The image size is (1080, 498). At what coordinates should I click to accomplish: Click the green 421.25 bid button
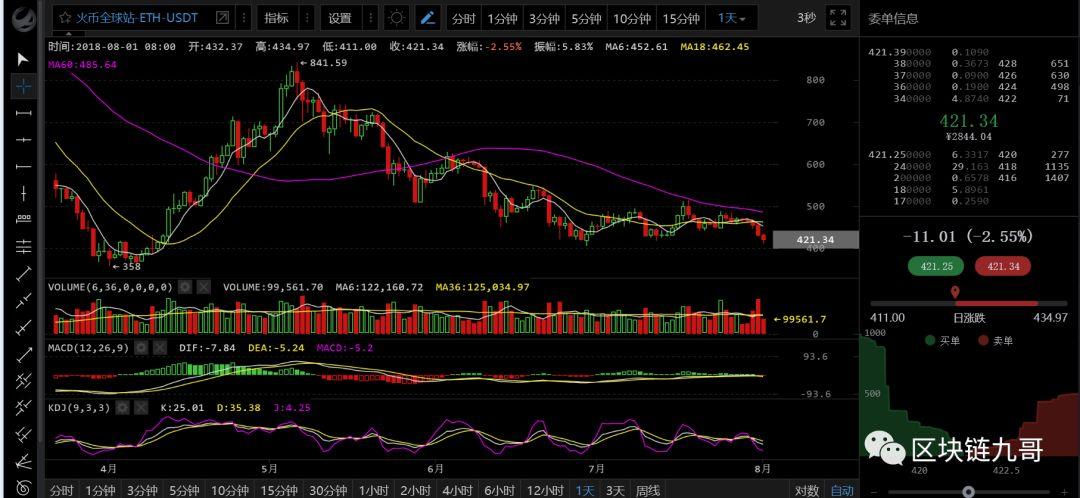click(936, 267)
